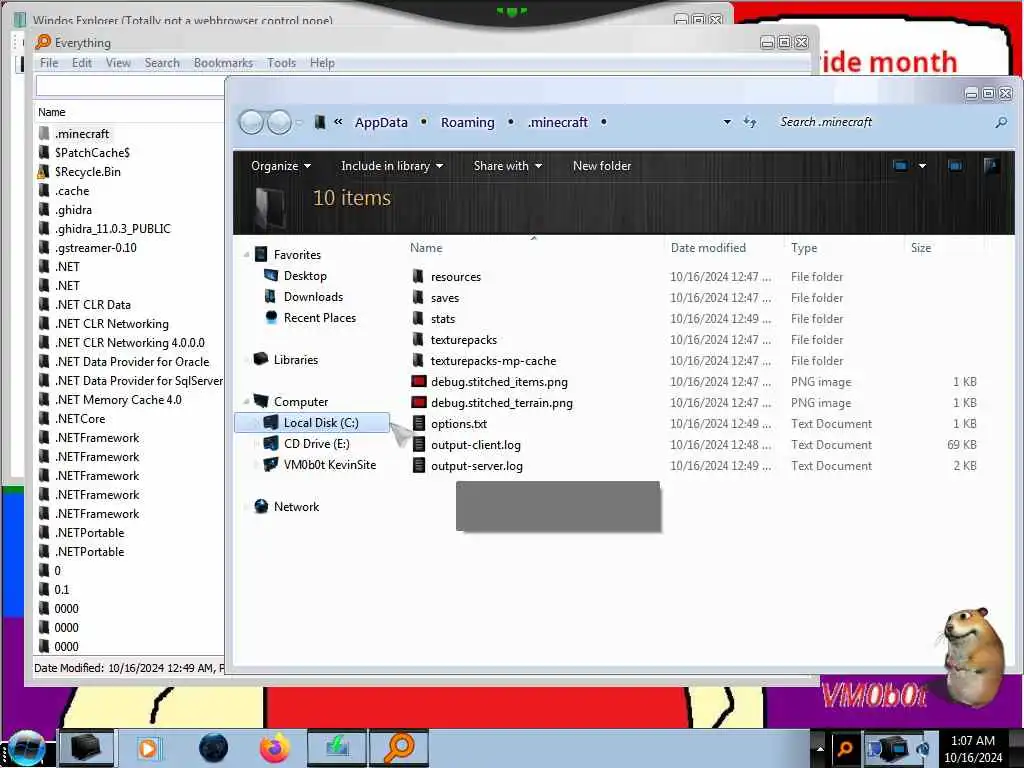Select output-server.log file

(477, 466)
